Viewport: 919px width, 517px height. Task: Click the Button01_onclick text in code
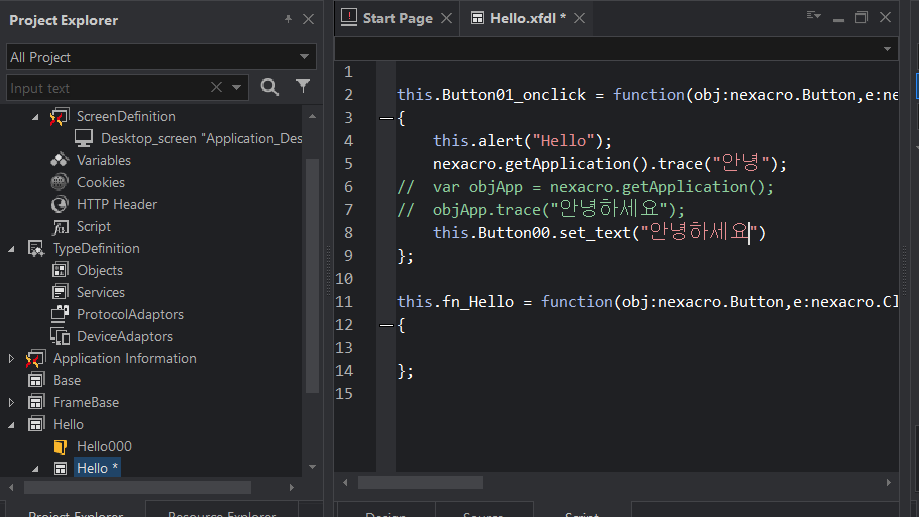[513, 94]
